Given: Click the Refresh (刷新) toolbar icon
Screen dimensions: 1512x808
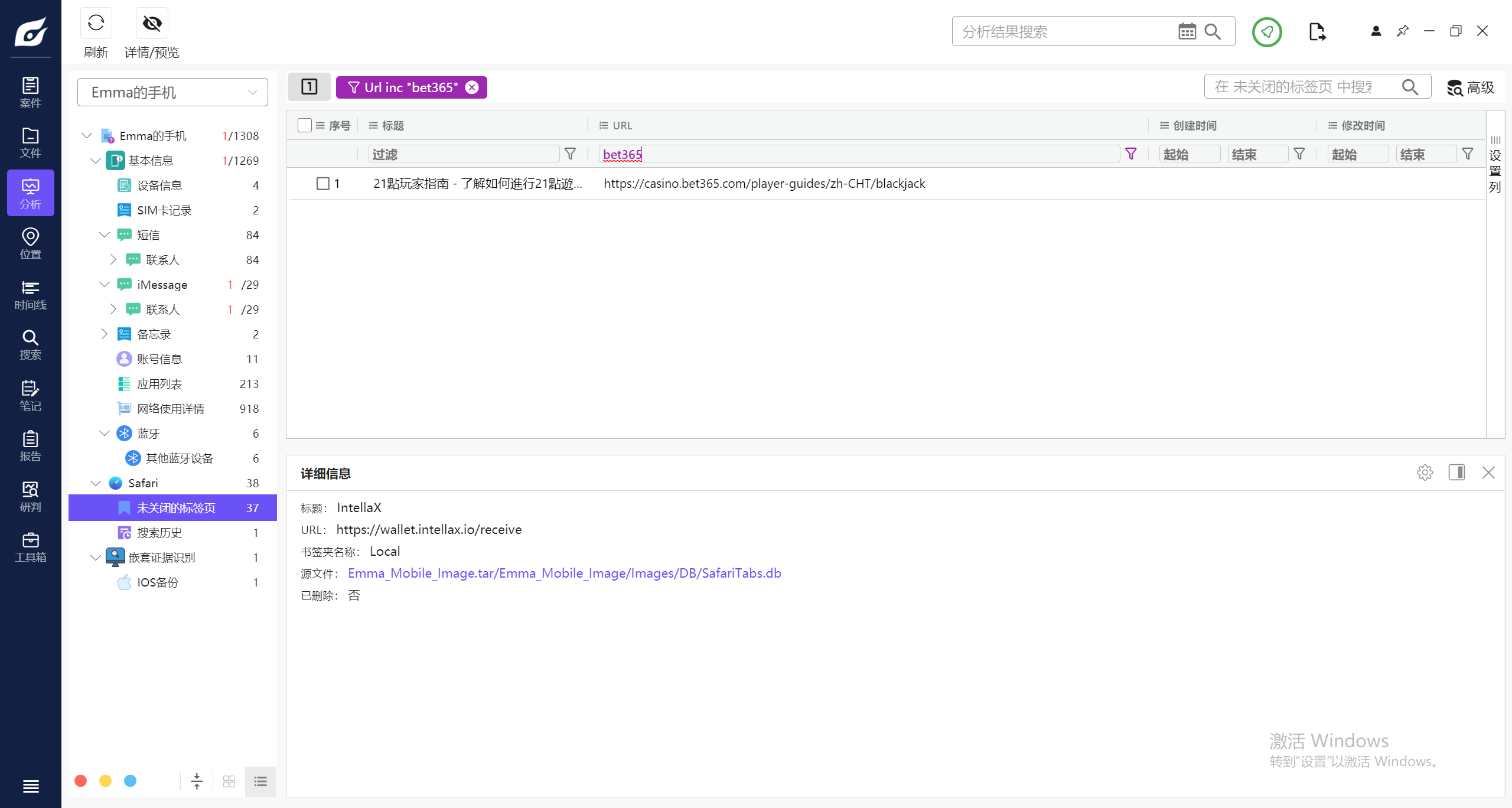Looking at the screenshot, I should [96, 24].
